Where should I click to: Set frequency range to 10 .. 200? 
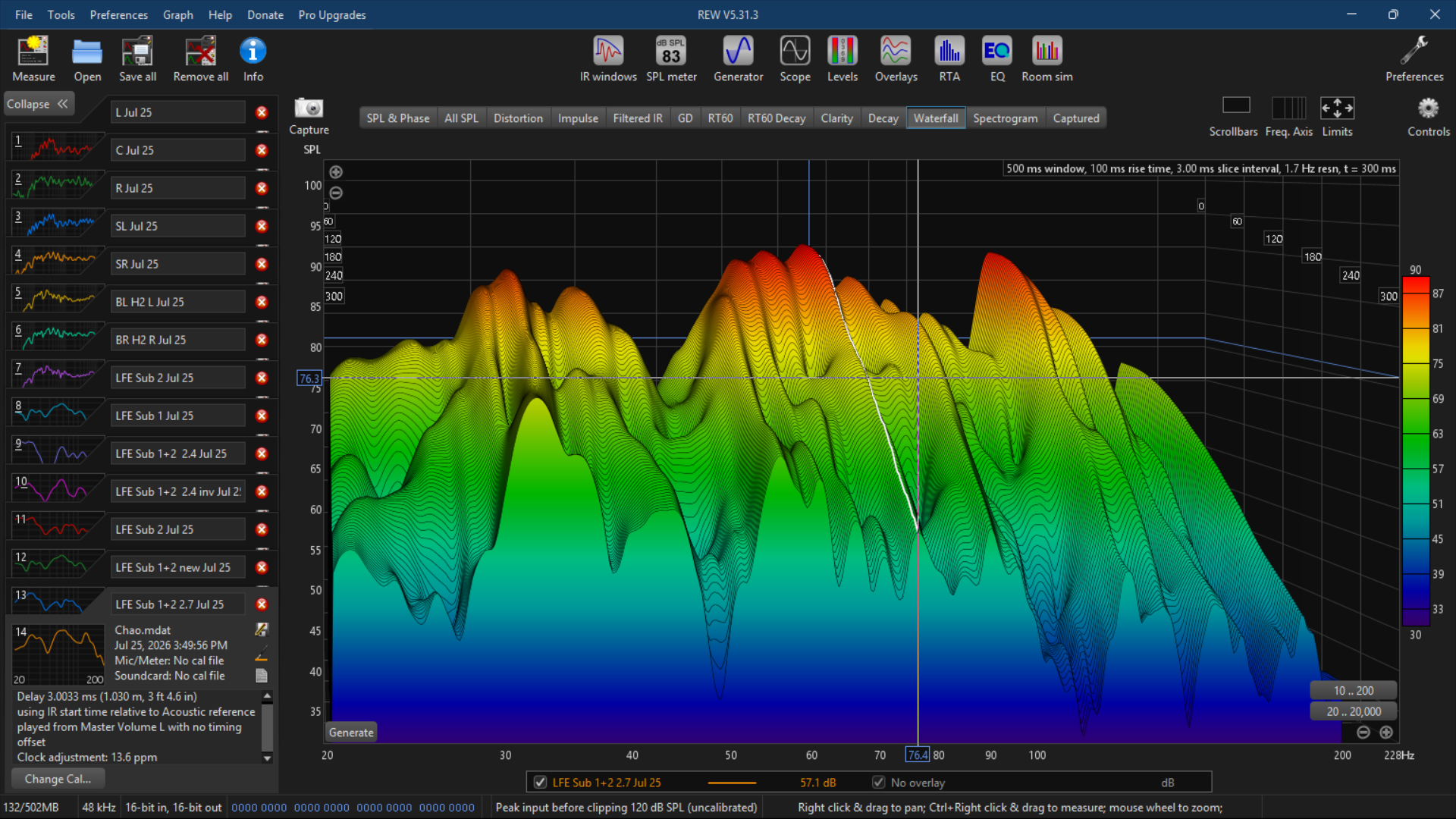pyautogui.click(x=1354, y=691)
